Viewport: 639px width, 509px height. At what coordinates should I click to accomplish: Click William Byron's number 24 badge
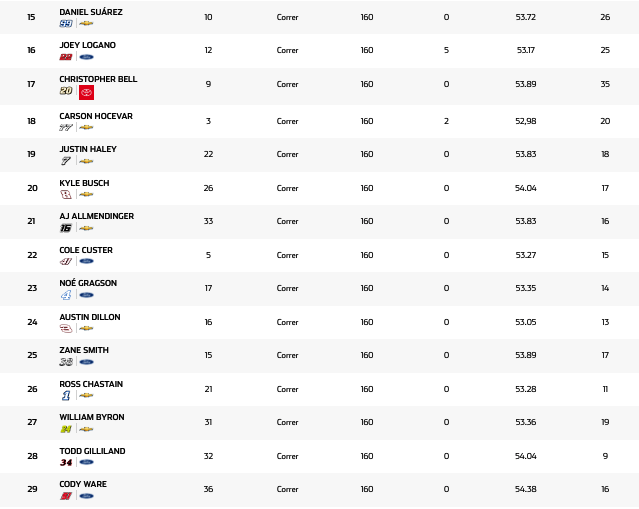[66, 429]
